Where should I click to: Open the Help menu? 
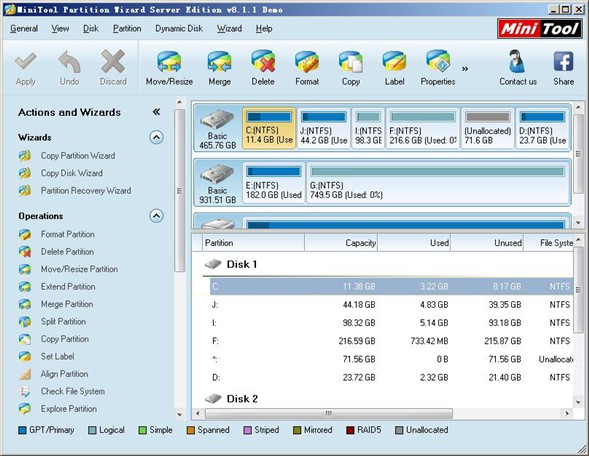[264, 29]
